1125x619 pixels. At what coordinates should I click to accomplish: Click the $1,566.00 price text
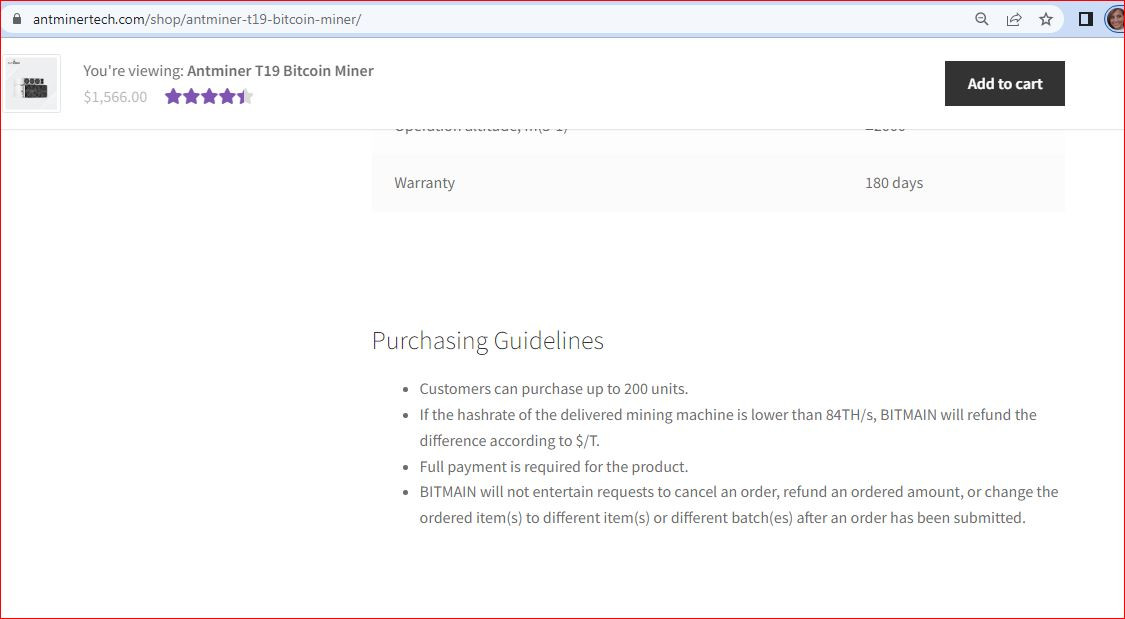[115, 97]
